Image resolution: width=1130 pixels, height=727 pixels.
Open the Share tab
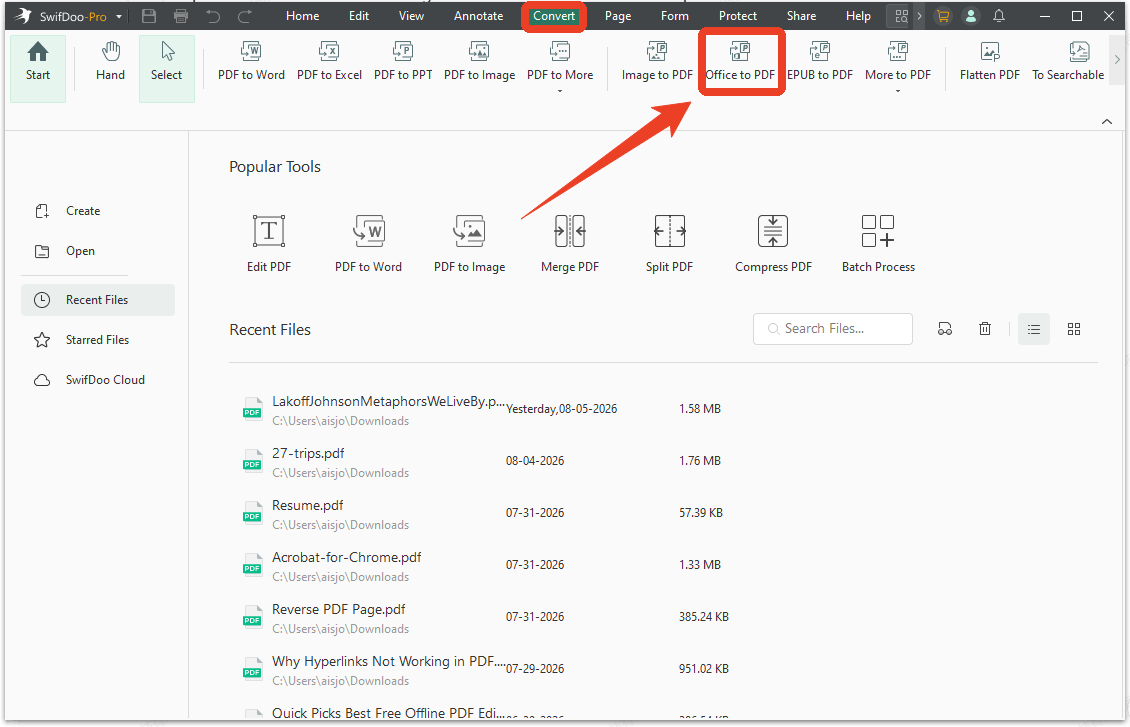pos(801,16)
